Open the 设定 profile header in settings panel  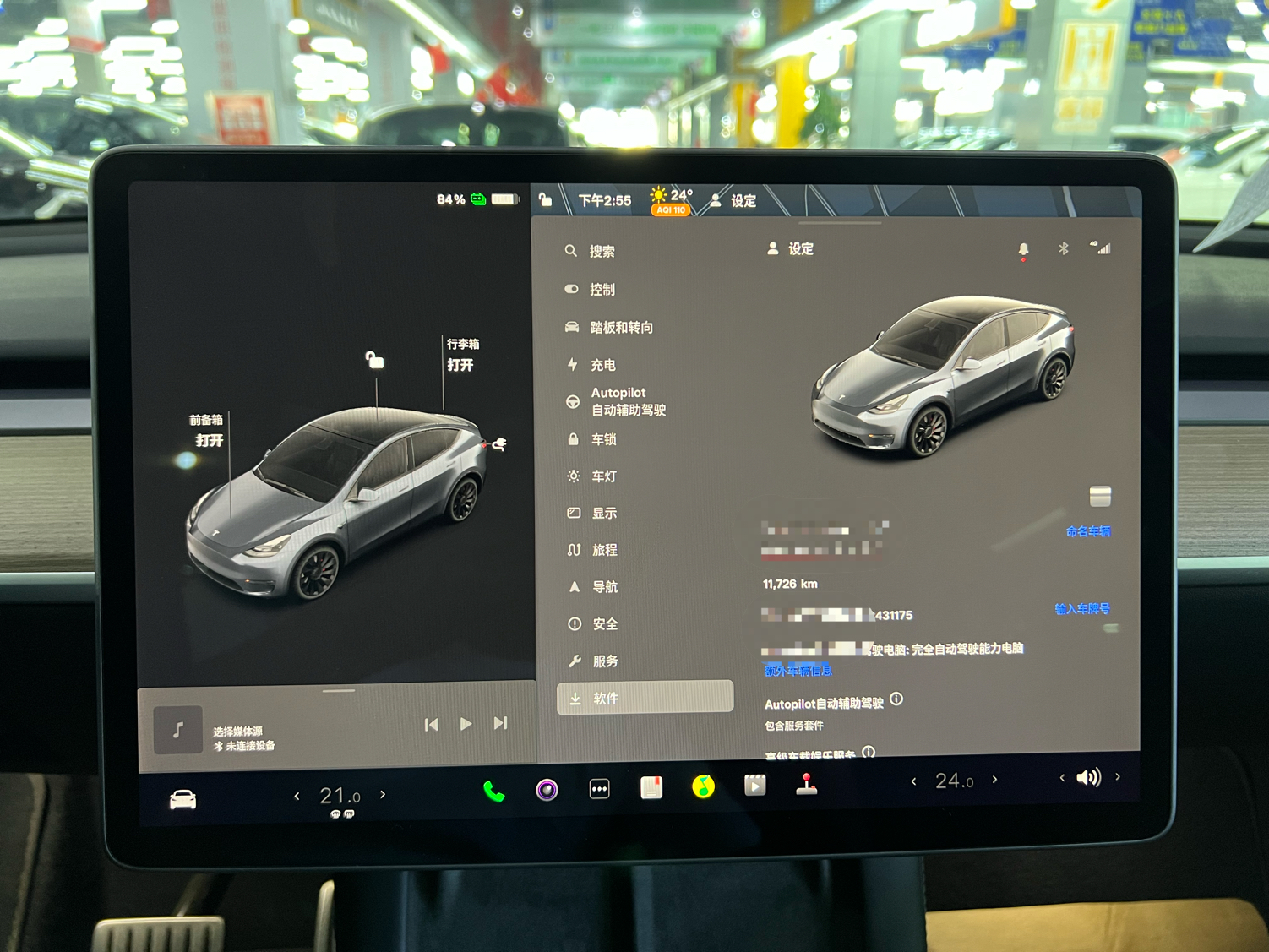[x=791, y=248]
